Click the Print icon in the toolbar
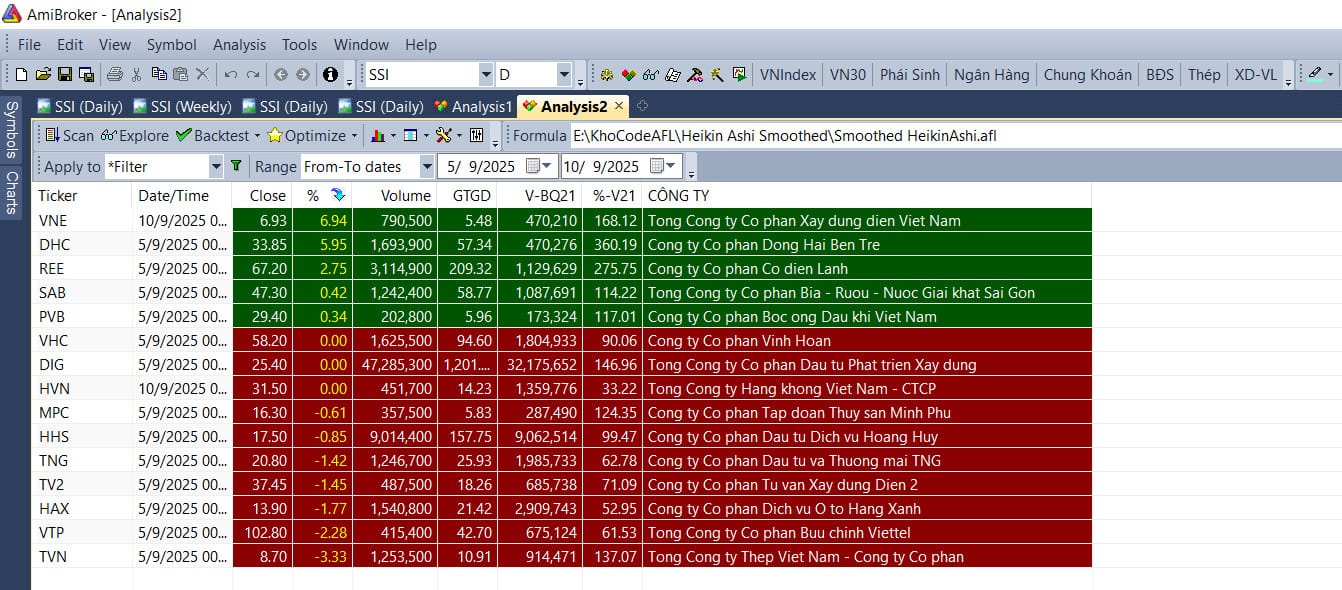The height and width of the screenshot is (590, 1342). click(115, 74)
